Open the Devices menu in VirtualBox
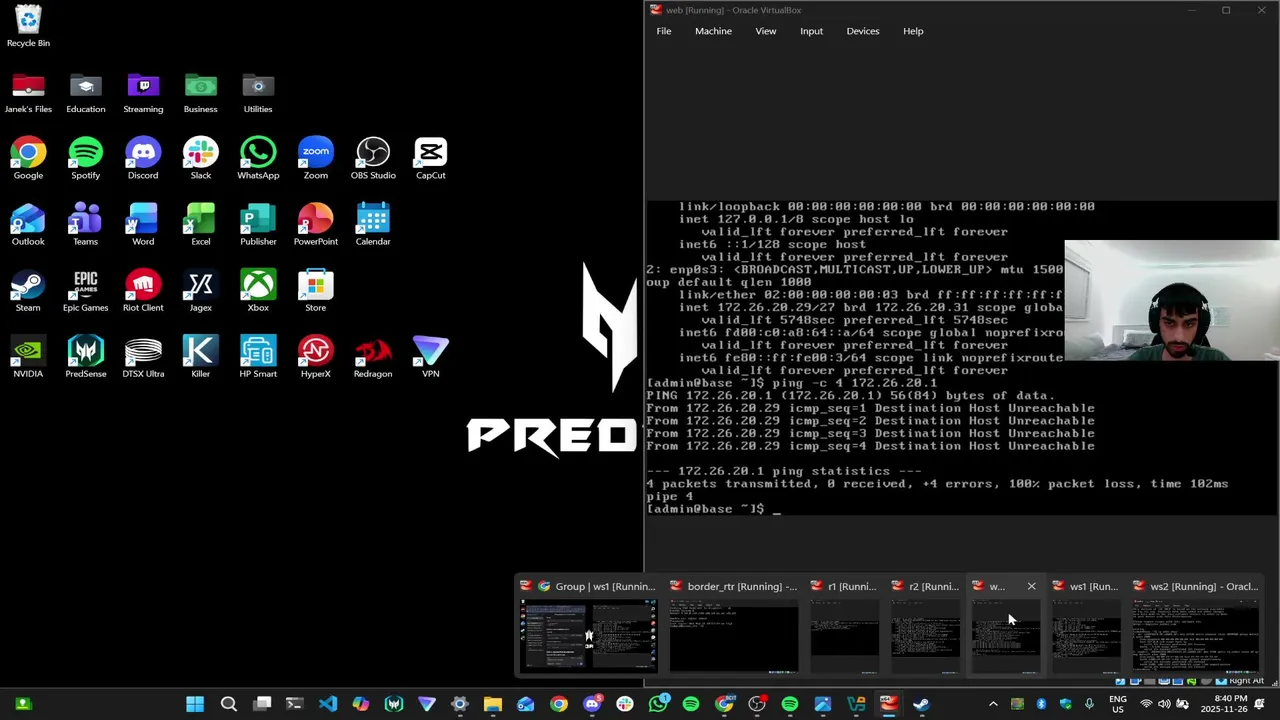The height and width of the screenshot is (720, 1280). point(862,31)
